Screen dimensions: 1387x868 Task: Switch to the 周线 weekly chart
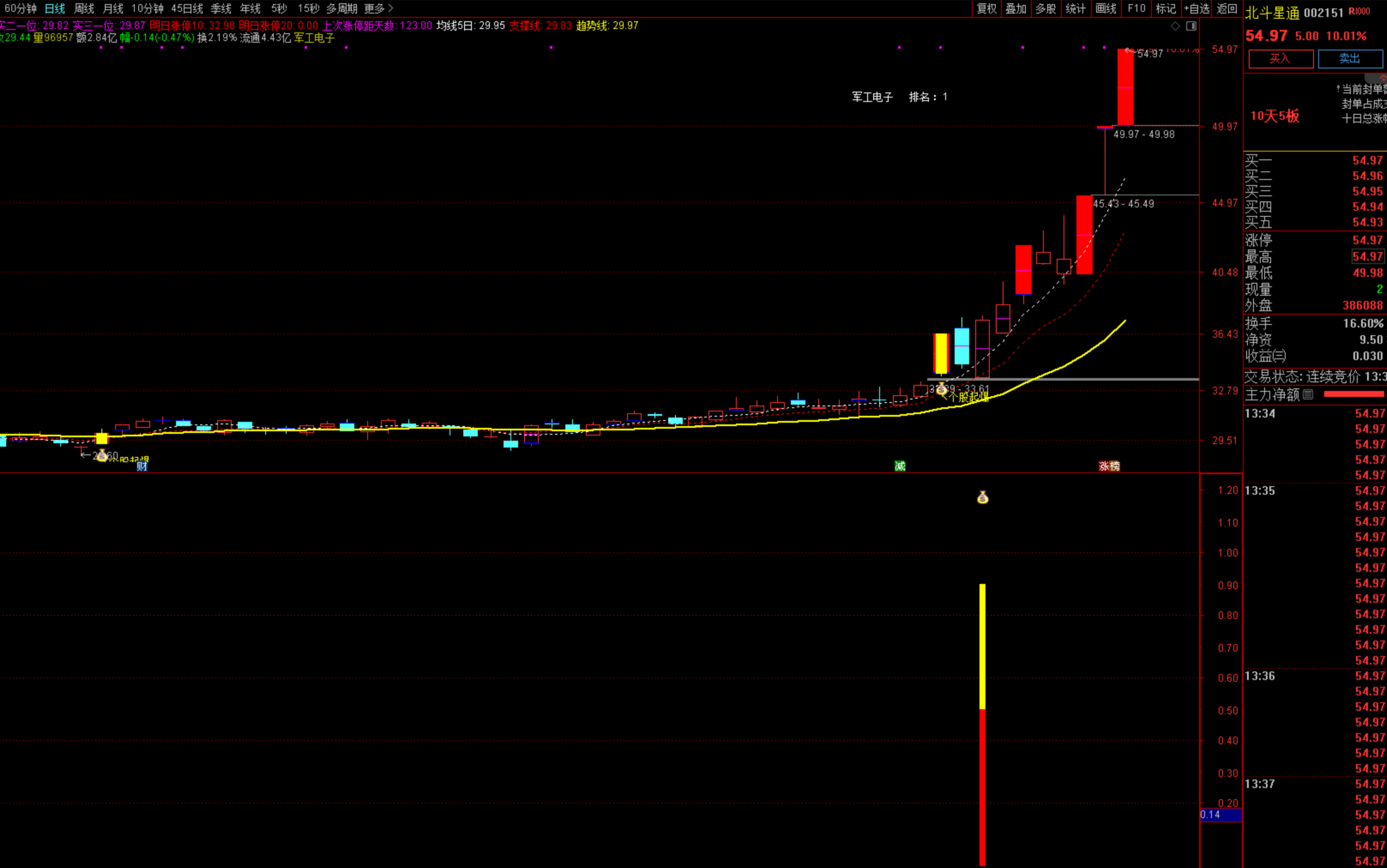pos(84,9)
